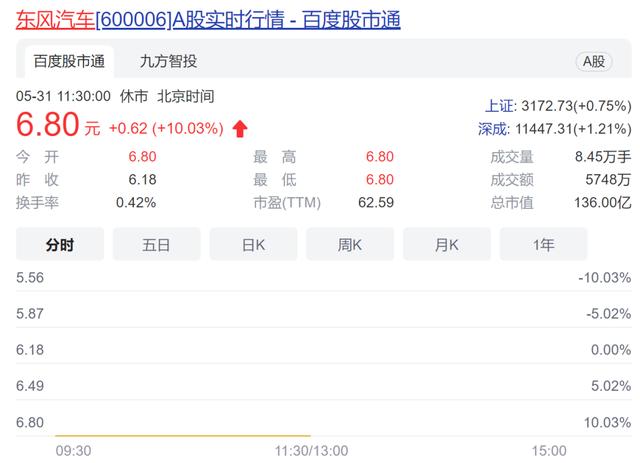Viewport: 640px width, 463px height.
Task: Select the 五日 chart tab
Action: click(156, 245)
